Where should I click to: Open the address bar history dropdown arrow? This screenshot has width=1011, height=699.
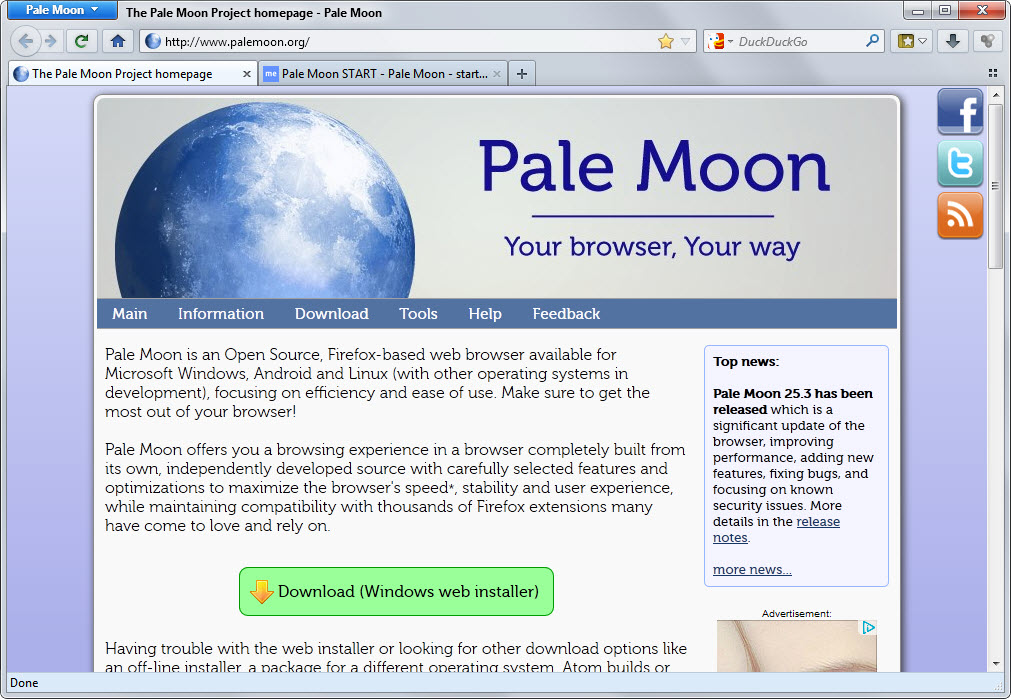pyautogui.click(x=685, y=41)
